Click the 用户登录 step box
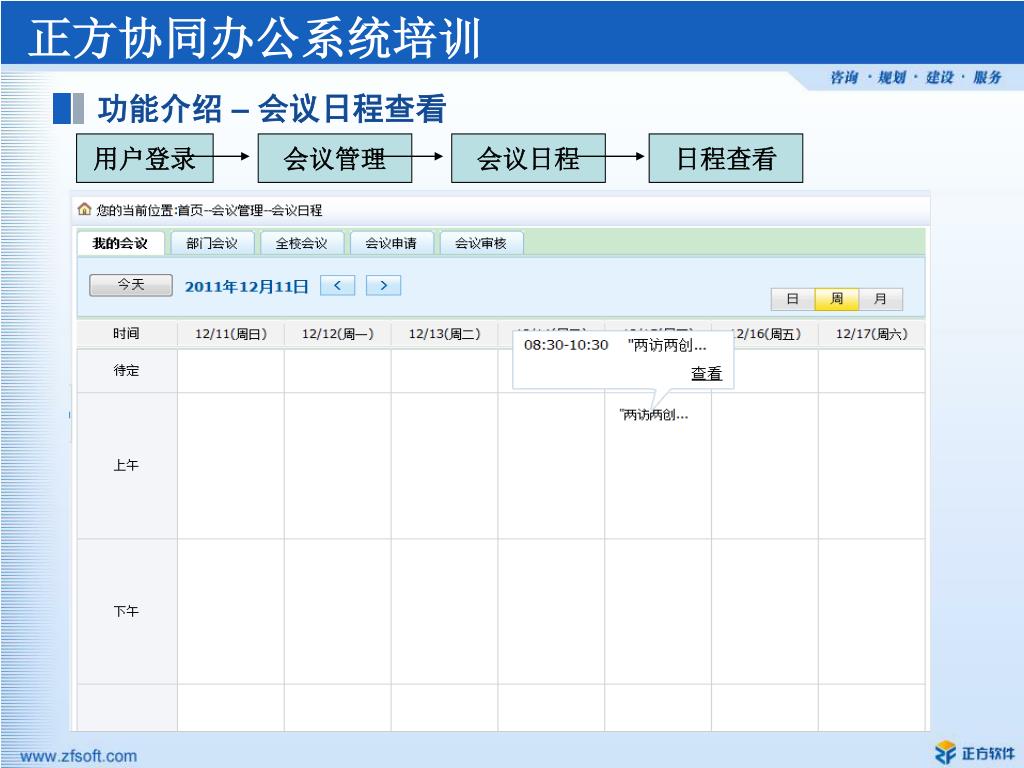The width and height of the screenshot is (1024, 768). click(x=145, y=158)
